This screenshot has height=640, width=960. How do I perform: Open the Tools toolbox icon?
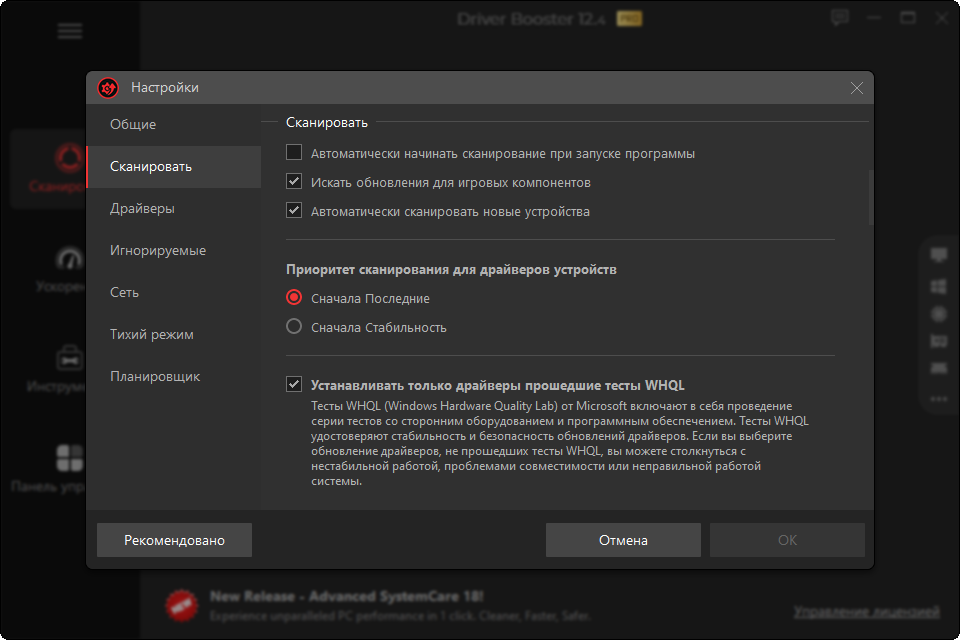pyautogui.click(x=69, y=357)
